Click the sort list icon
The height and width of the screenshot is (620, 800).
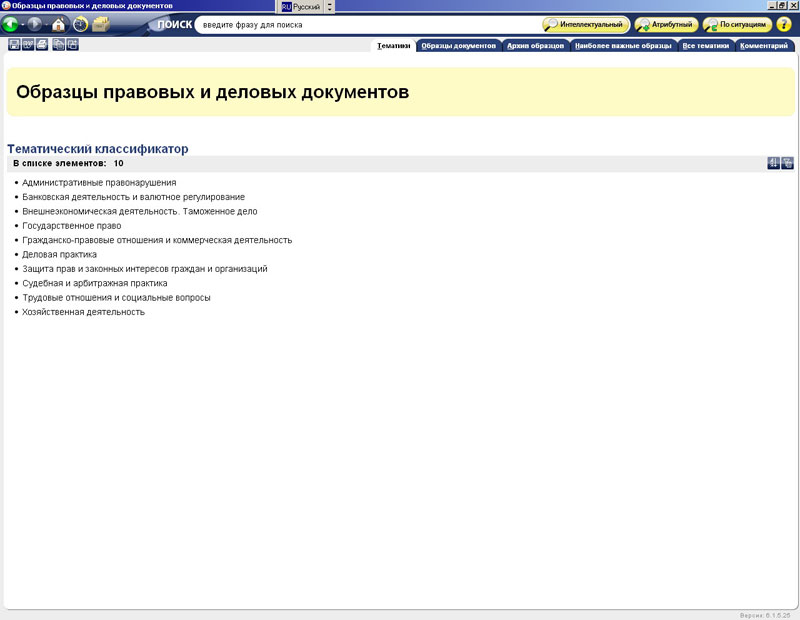[x=773, y=163]
